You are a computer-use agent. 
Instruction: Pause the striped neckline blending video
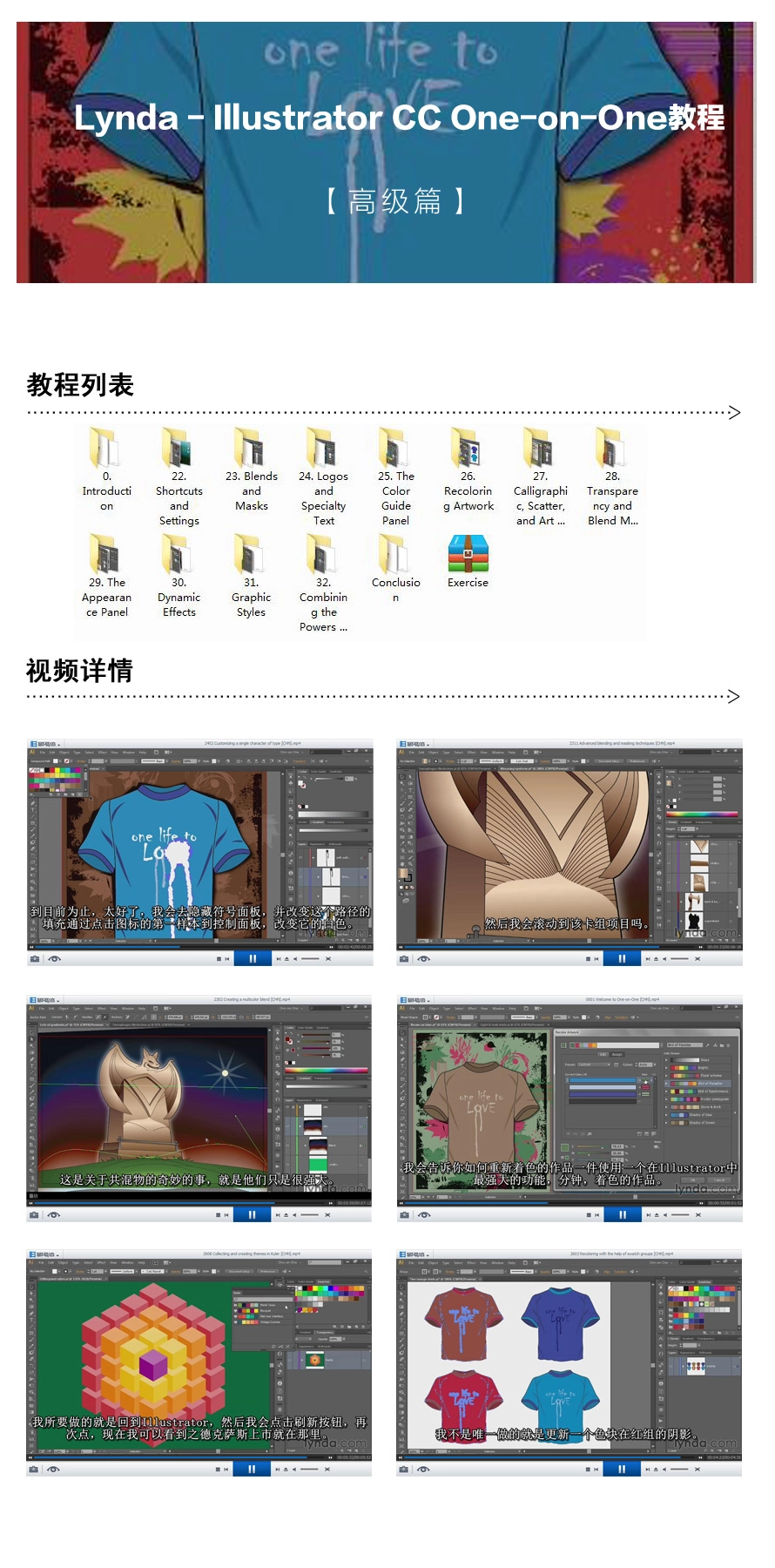tap(623, 958)
